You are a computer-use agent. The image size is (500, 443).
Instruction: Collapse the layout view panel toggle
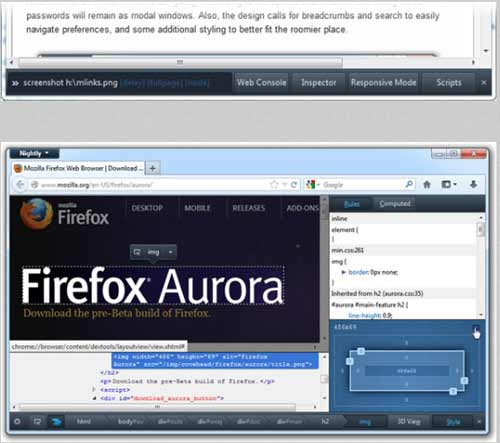coord(476,329)
